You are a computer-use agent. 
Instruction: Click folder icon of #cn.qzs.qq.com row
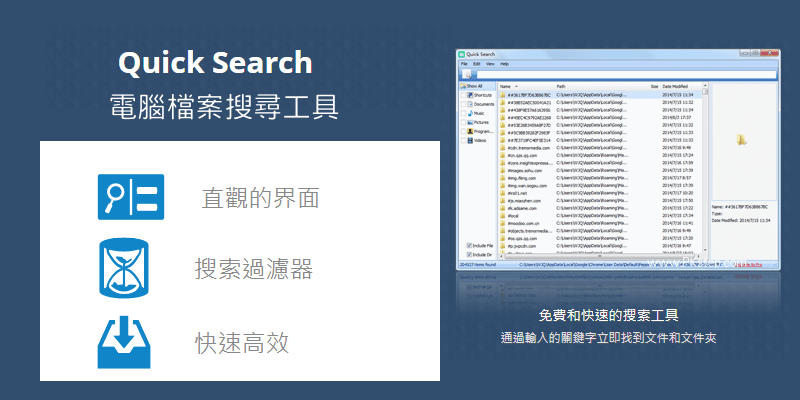click(503, 155)
